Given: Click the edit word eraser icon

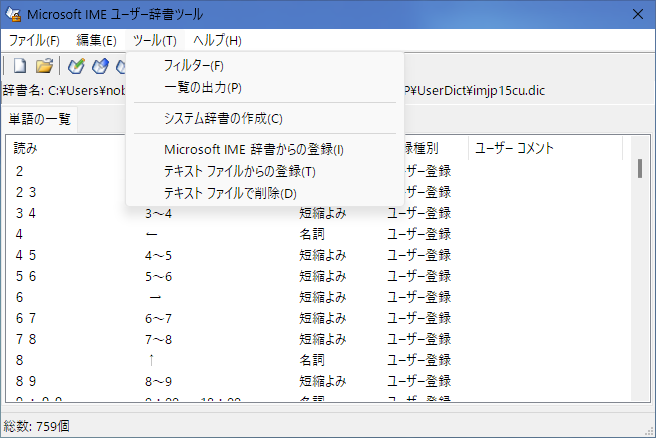Looking at the screenshot, I should (x=100, y=66).
